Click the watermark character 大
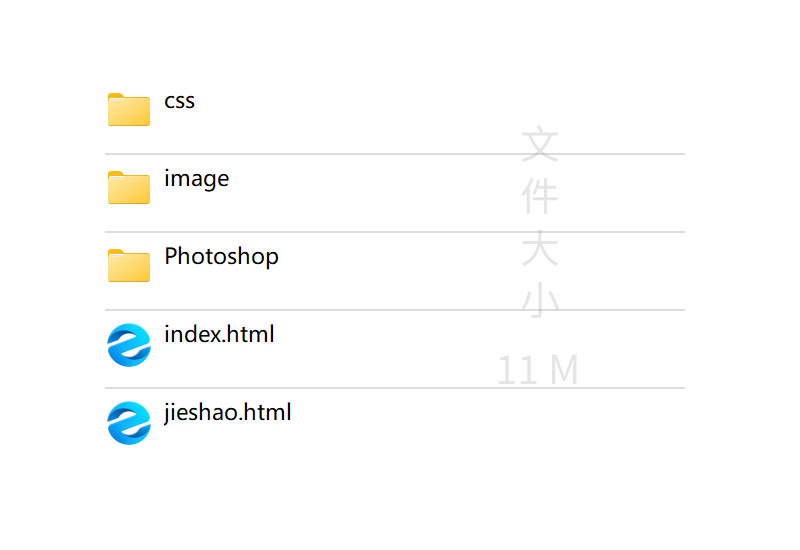800x550 pixels. coord(540,249)
